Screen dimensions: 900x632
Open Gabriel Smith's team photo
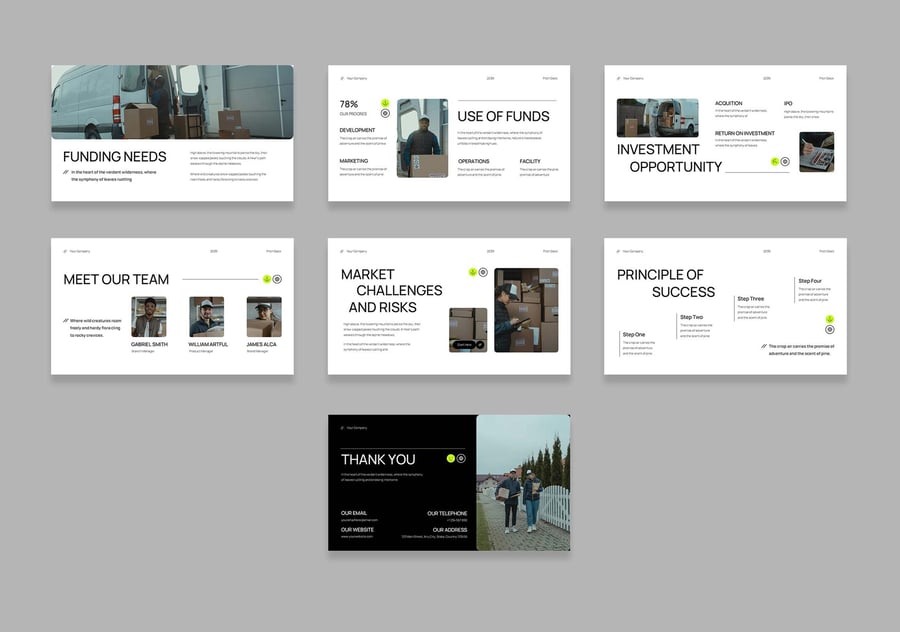point(148,316)
